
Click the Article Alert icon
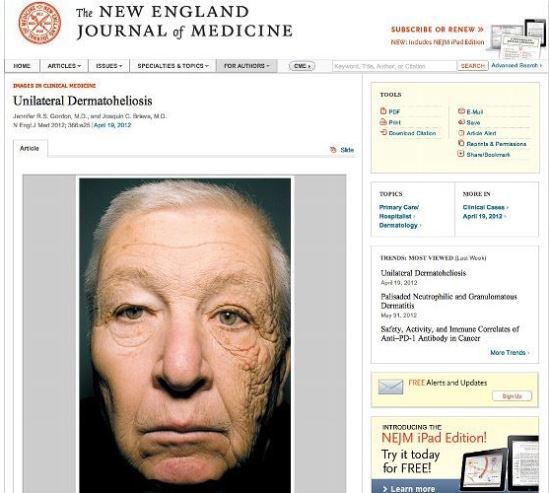461,133
